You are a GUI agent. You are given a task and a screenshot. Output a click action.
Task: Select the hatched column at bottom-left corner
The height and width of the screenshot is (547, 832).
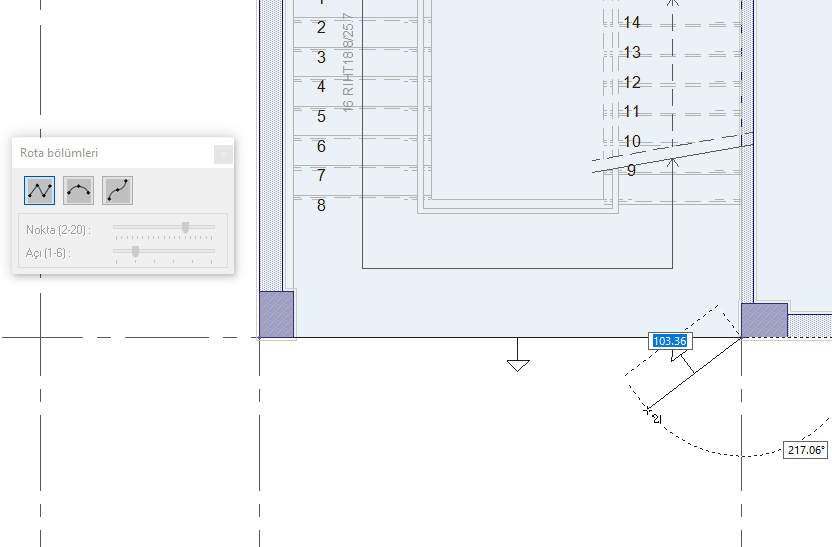click(x=276, y=314)
